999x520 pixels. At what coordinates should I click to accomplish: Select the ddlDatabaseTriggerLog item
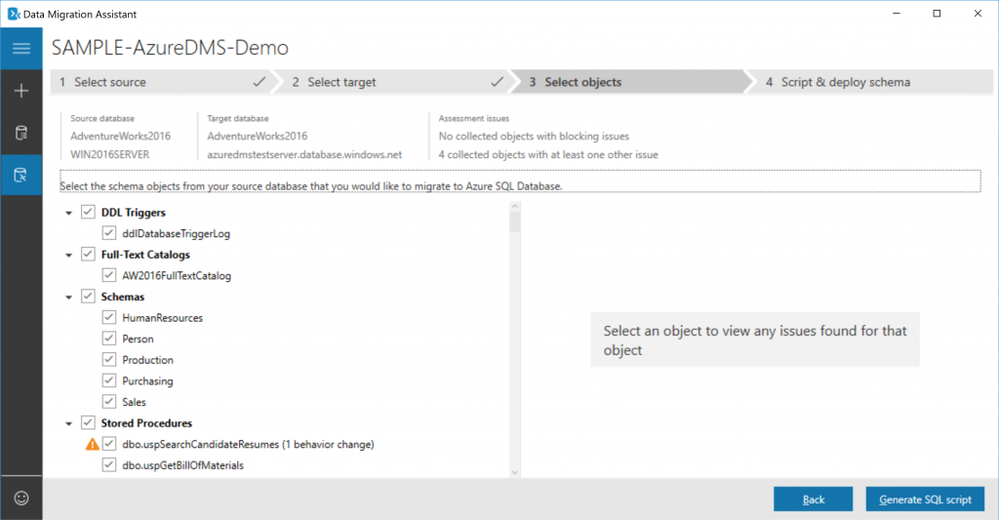point(176,234)
